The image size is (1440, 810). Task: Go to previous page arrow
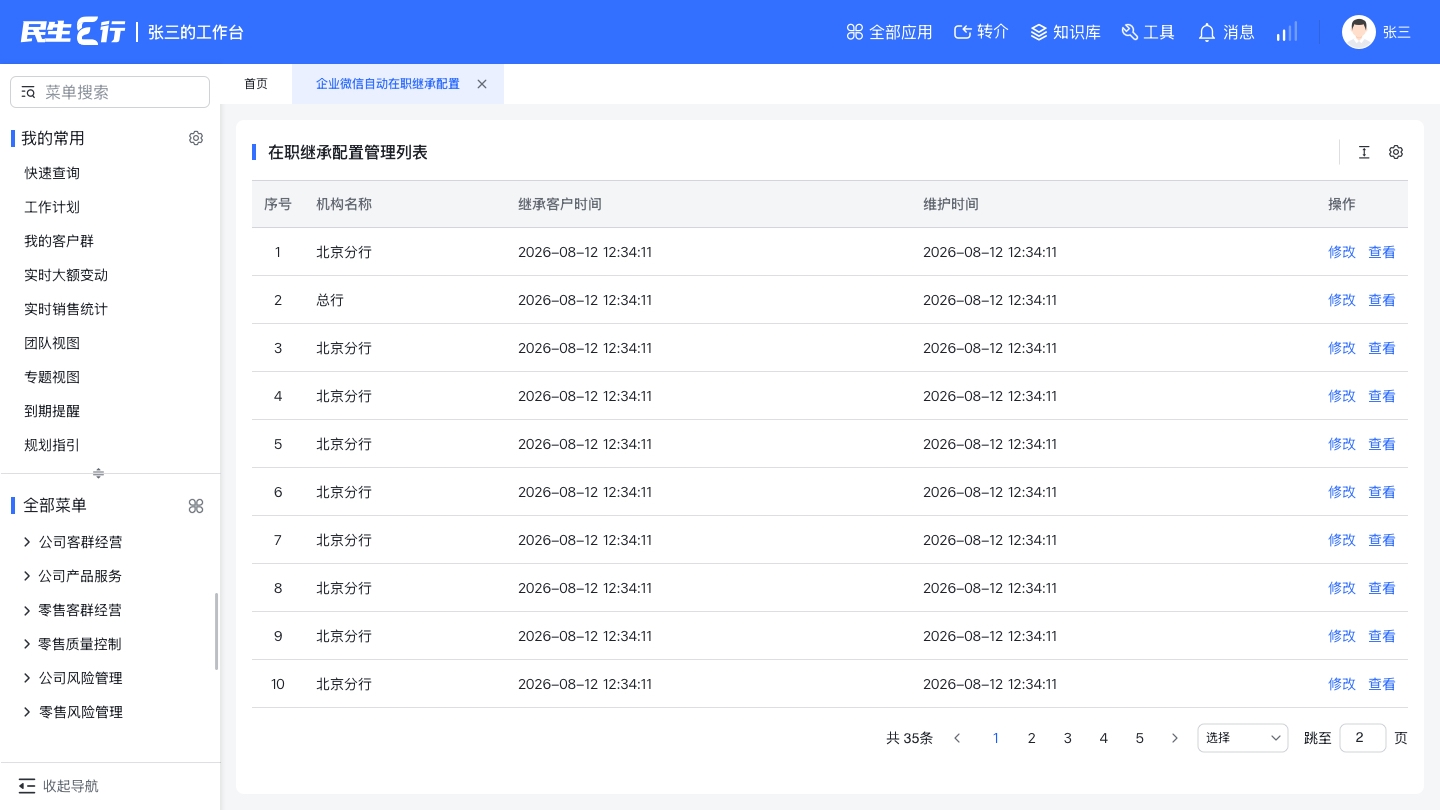957,738
